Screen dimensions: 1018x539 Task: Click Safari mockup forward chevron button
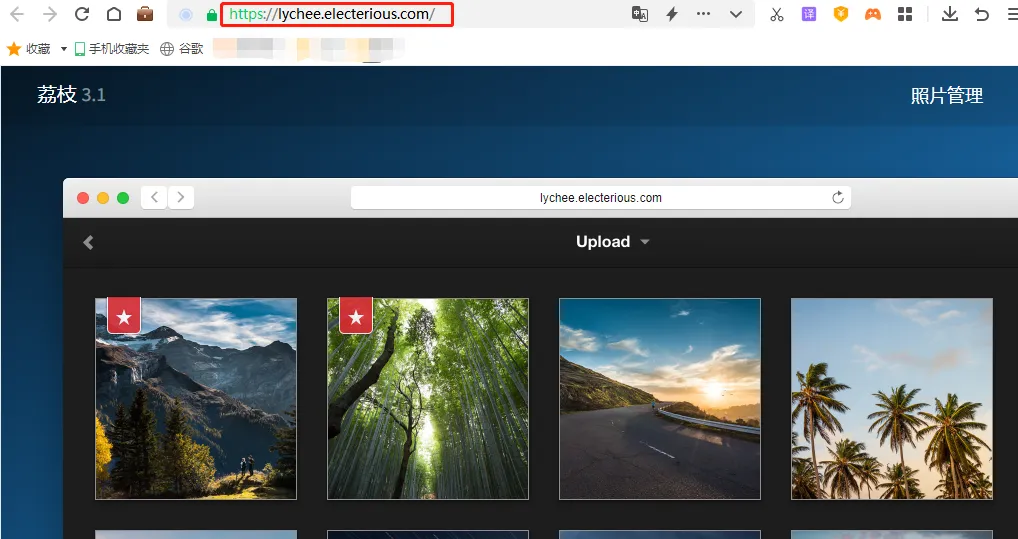click(x=181, y=197)
